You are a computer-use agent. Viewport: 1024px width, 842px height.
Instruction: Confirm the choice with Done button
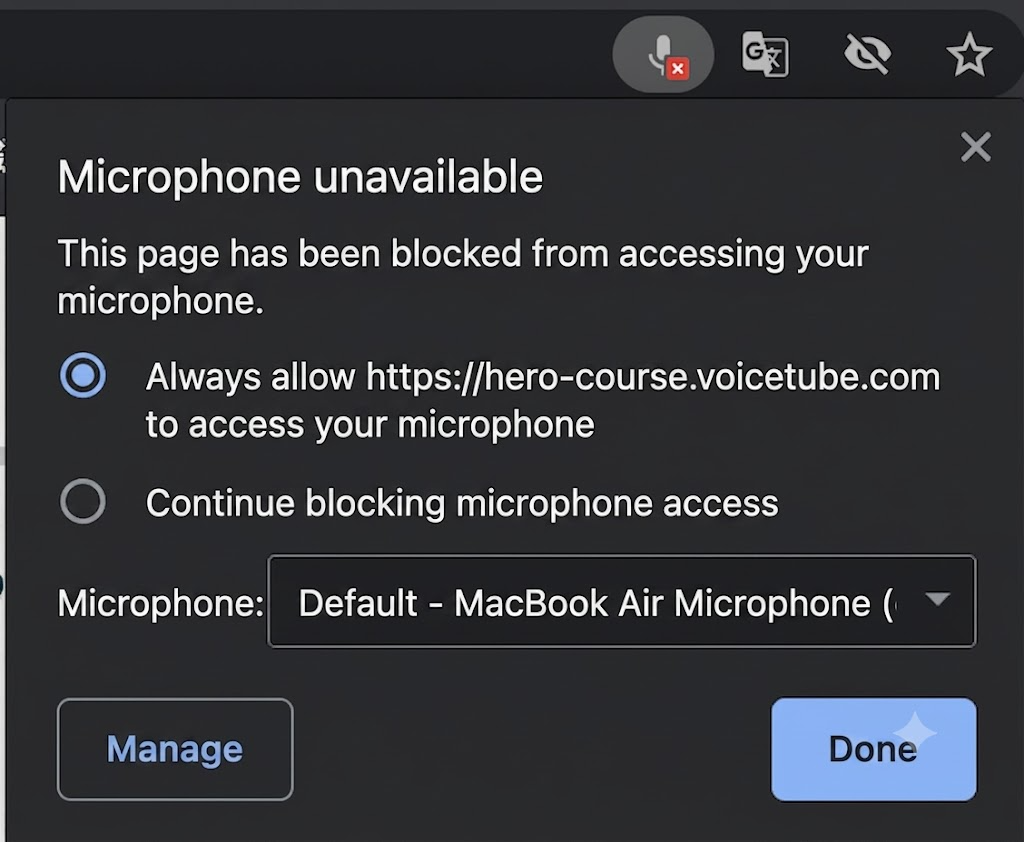tap(874, 749)
